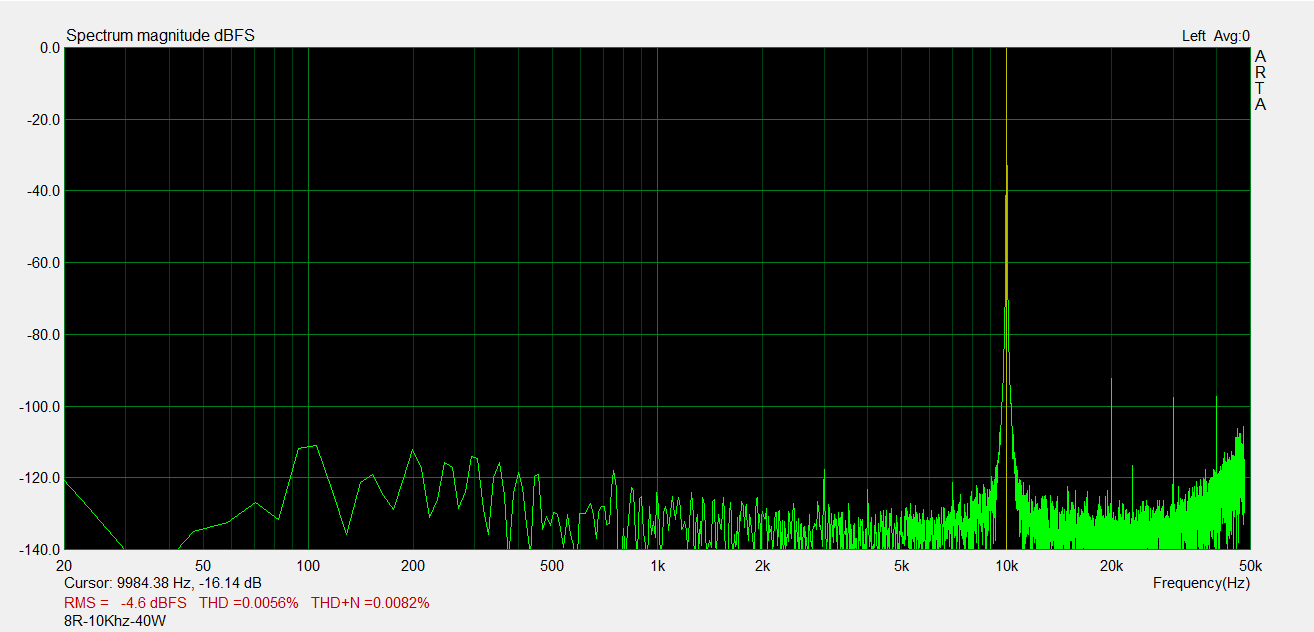
Task: Click the '8R-10Khz-40W' caption text
Action: (114, 621)
